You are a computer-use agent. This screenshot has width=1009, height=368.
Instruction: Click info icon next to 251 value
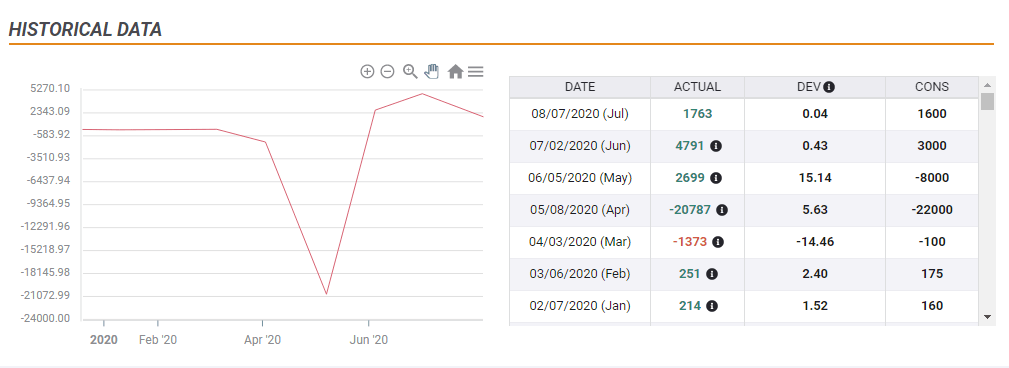[x=712, y=274]
